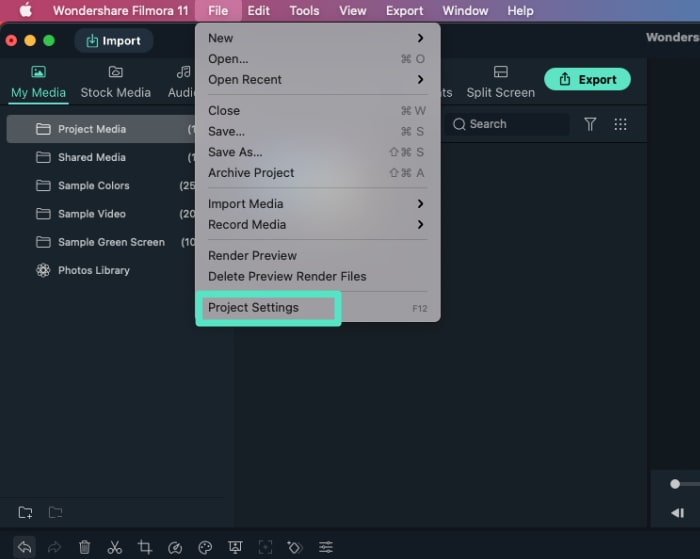Click the previous frame playback button

(677, 513)
